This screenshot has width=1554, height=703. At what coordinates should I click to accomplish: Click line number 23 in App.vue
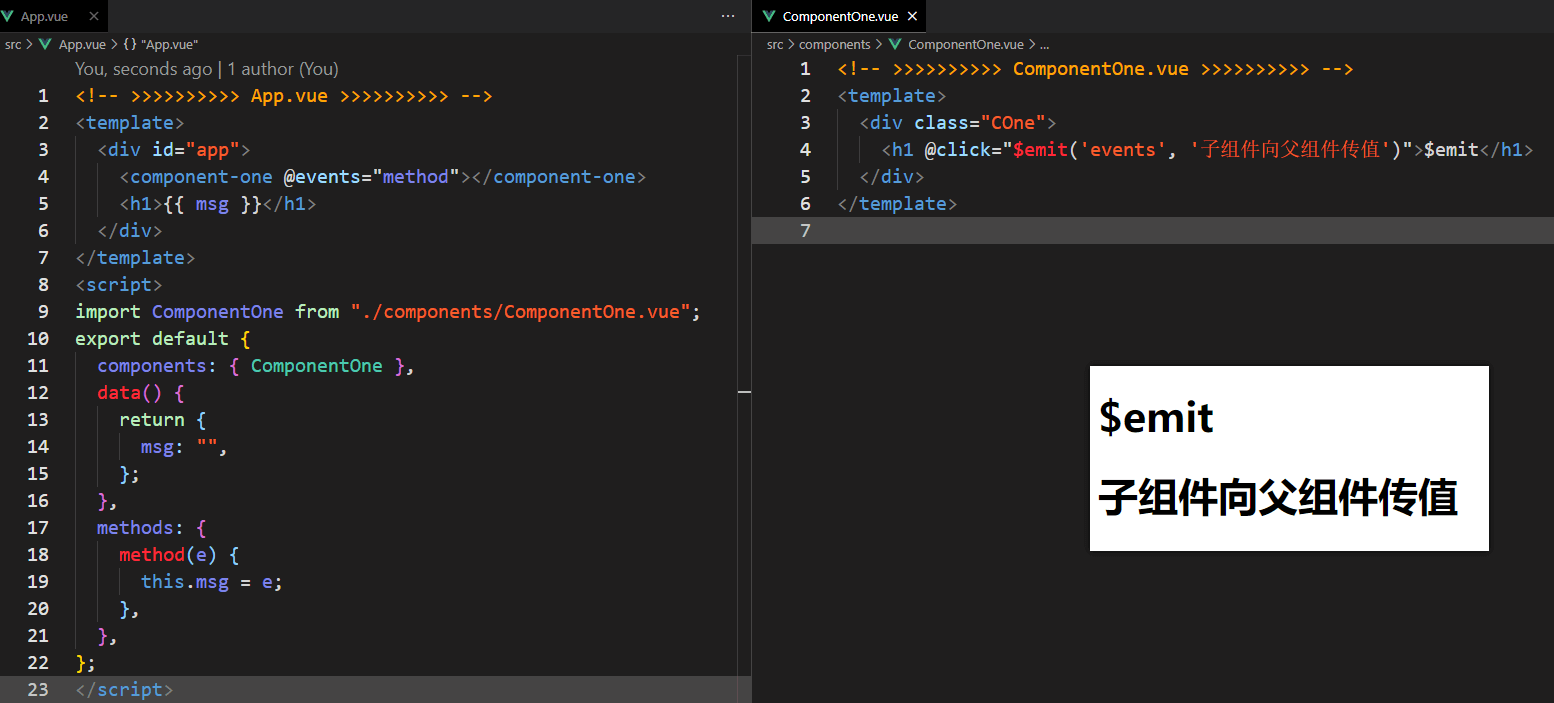[38, 690]
